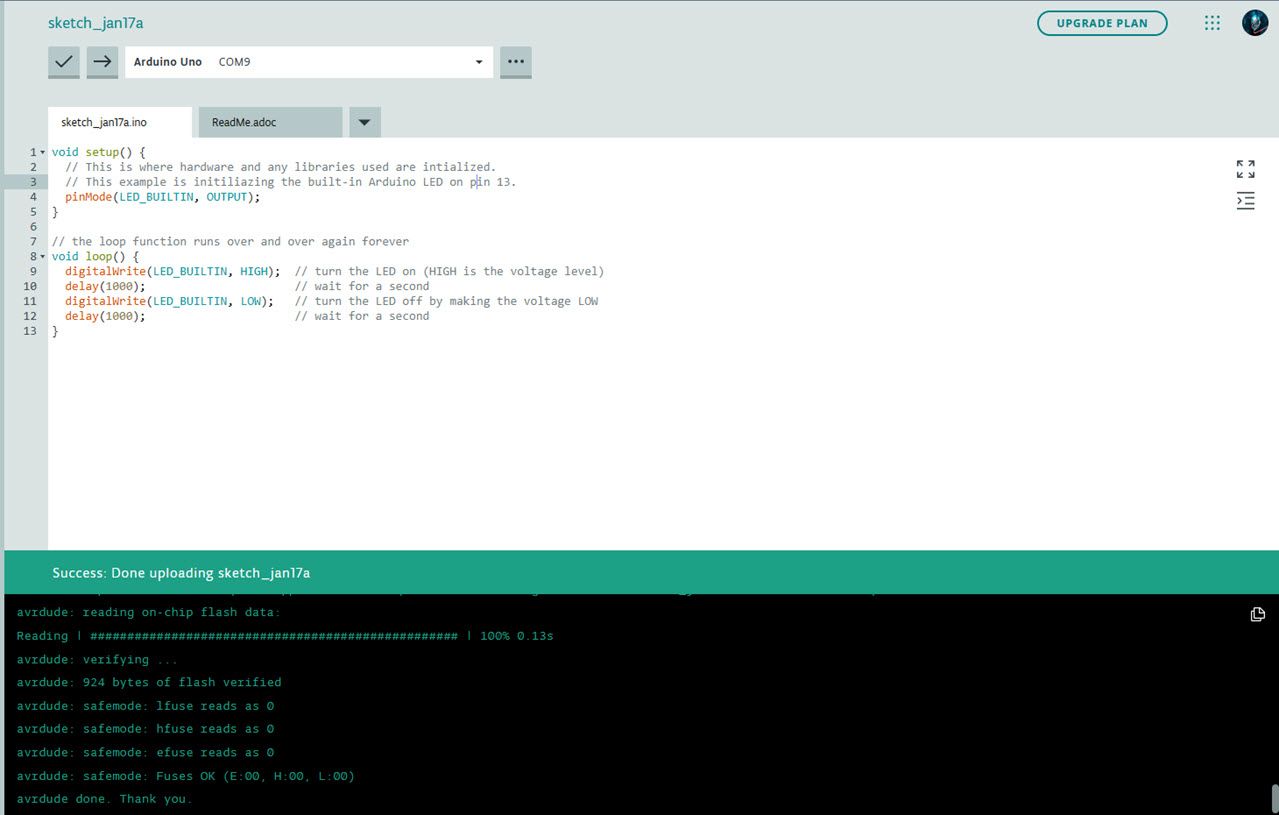Click the user profile avatar
Screen dimensions: 1279x815
(1254, 22)
